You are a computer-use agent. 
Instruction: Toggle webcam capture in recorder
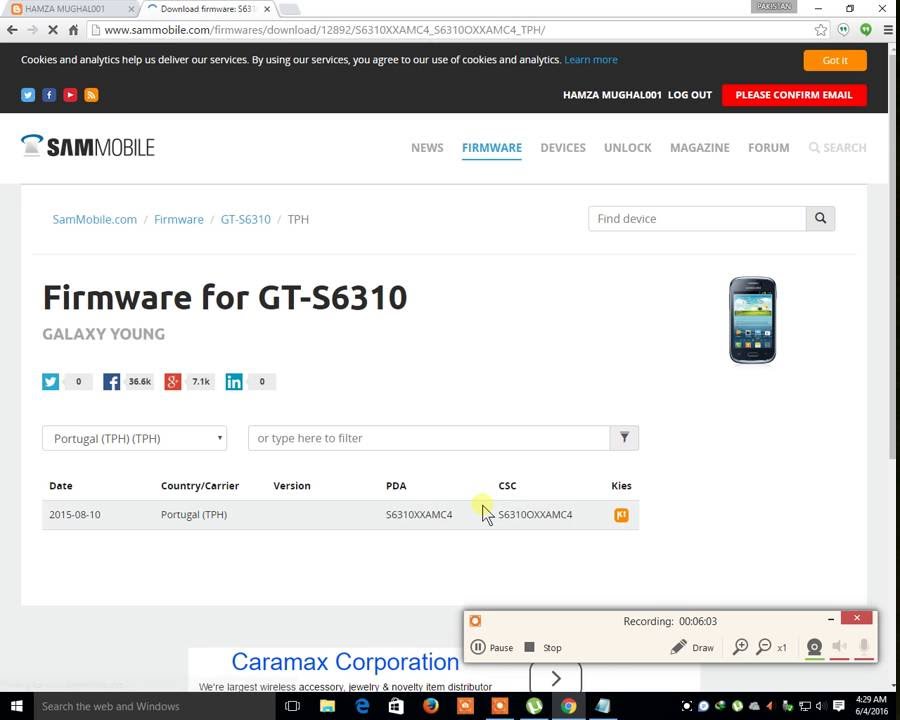[x=814, y=648]
